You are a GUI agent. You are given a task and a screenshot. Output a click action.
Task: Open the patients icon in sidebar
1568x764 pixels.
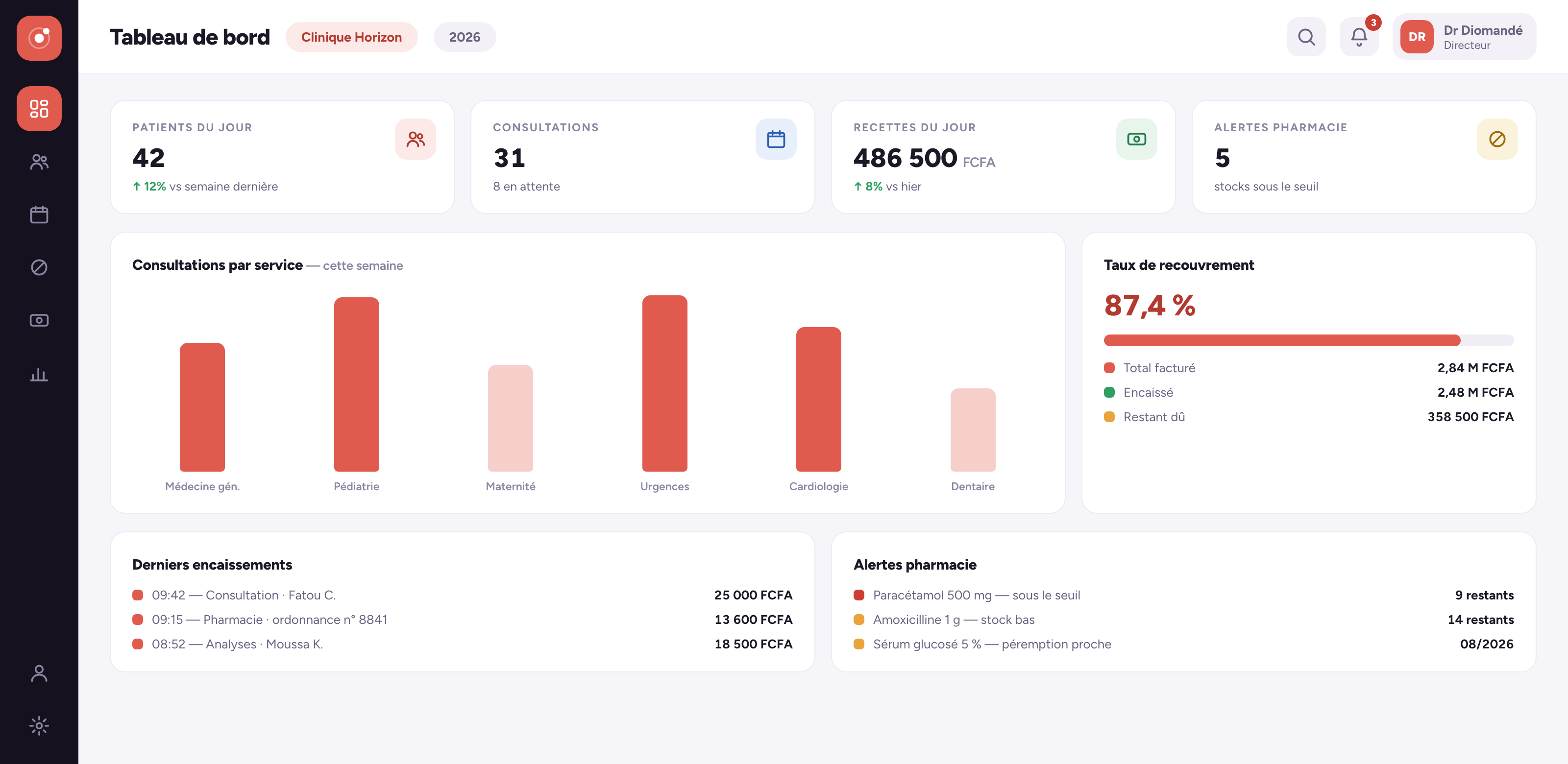tap(39, 162)
